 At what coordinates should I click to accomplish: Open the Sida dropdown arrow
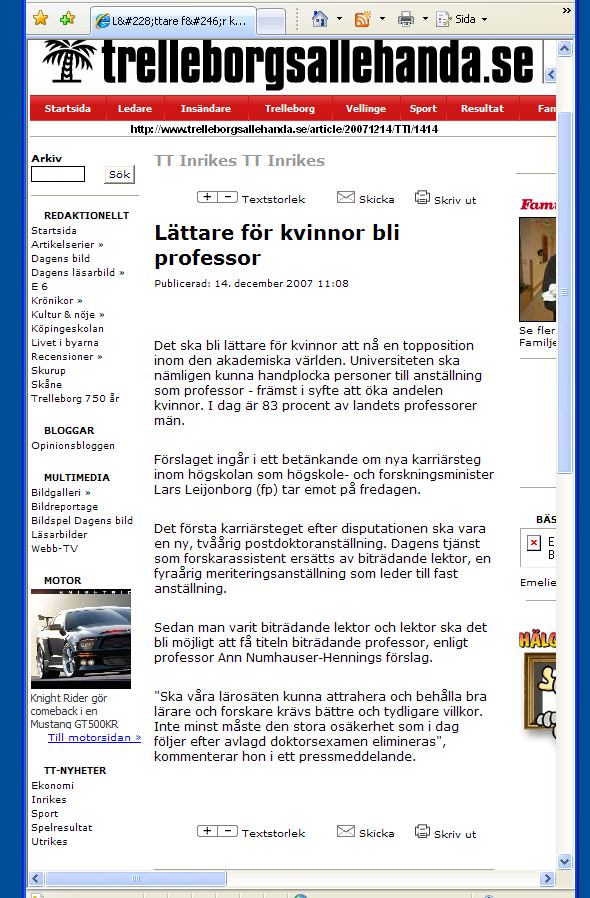click(484, 19)
